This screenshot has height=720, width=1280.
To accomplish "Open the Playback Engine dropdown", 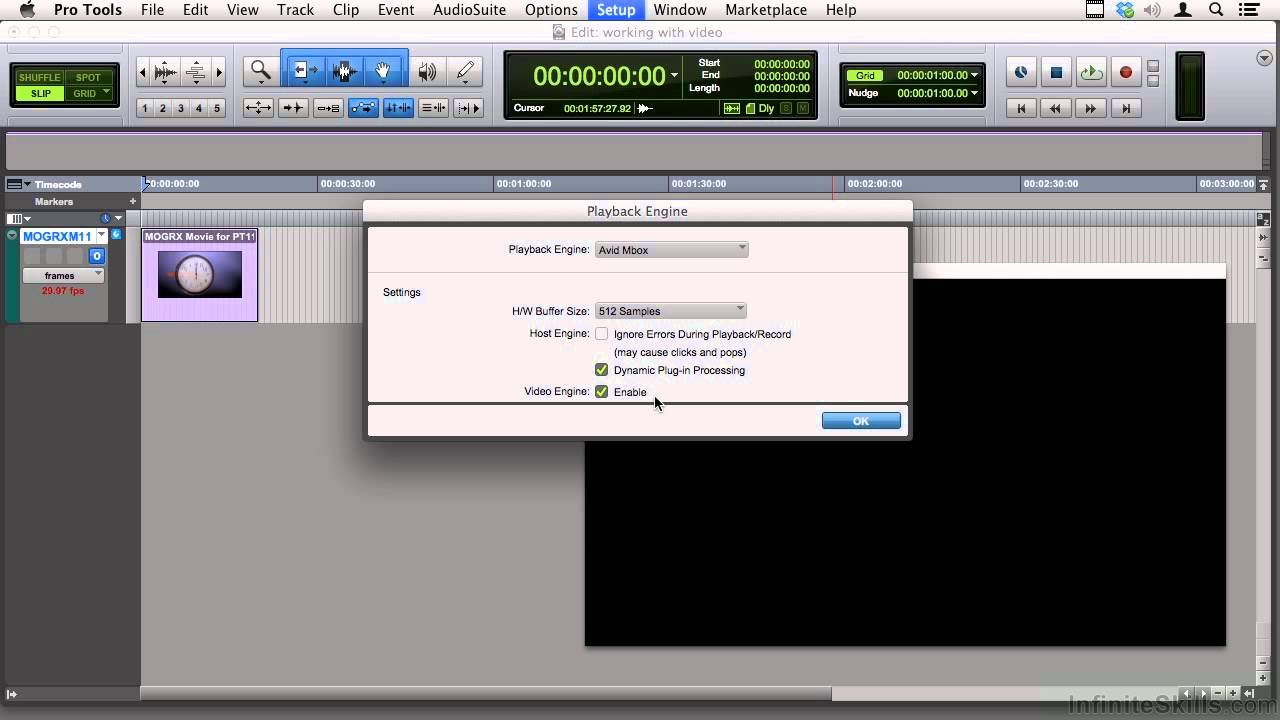I will pyautogui.click(x=671, y=250).
